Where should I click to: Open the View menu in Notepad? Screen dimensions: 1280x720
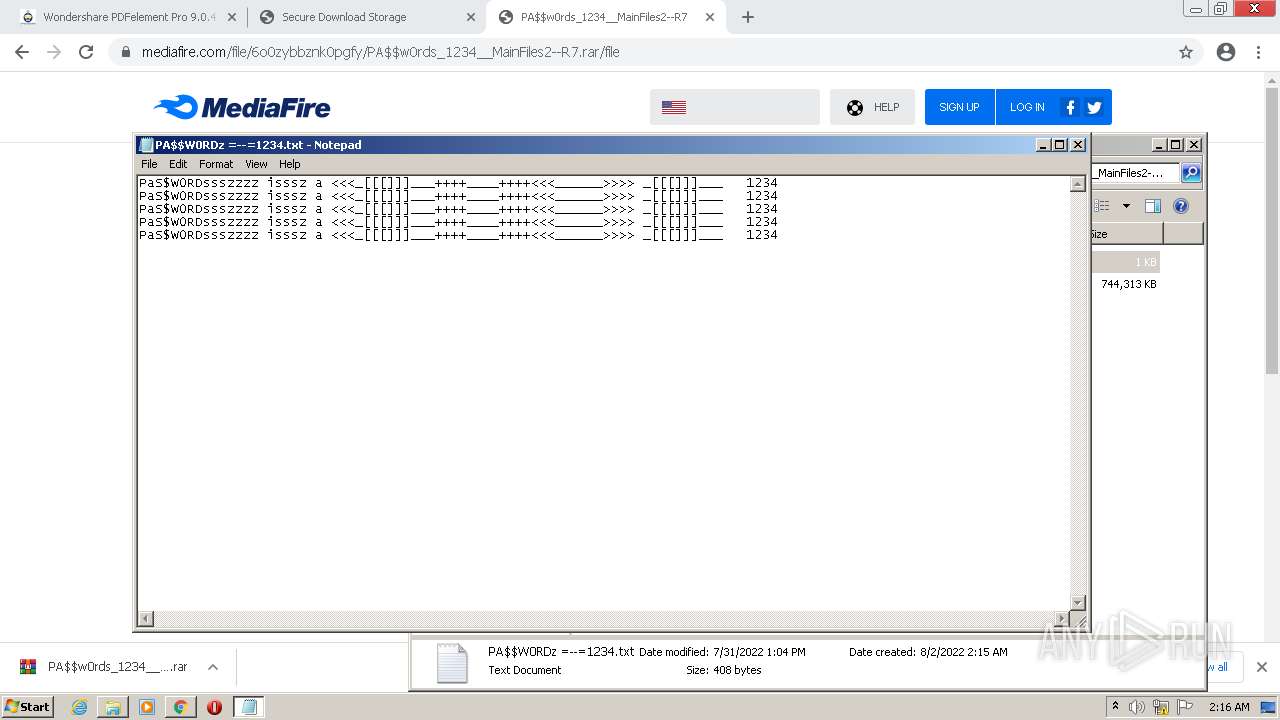click(256, 164)
